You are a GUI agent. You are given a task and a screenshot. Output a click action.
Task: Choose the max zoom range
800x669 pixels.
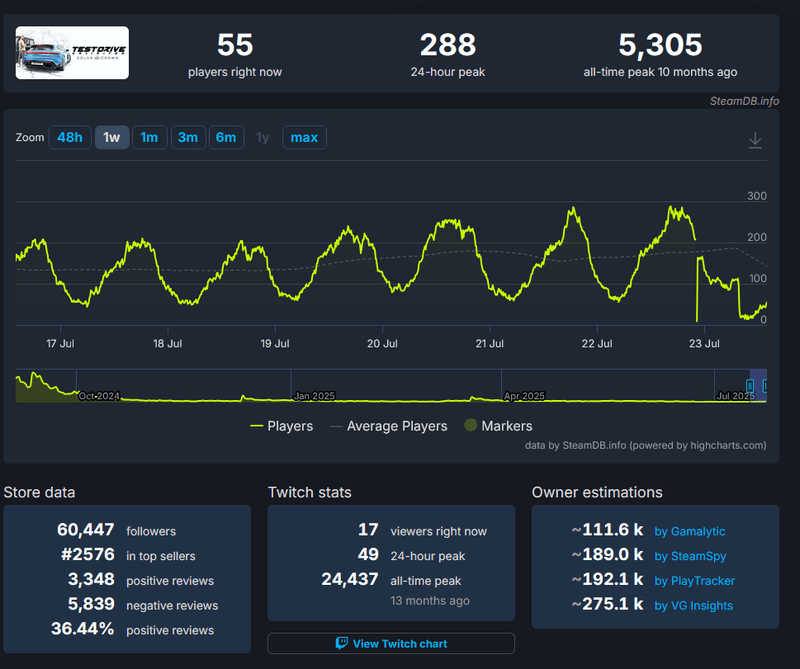tap(304, 137)
